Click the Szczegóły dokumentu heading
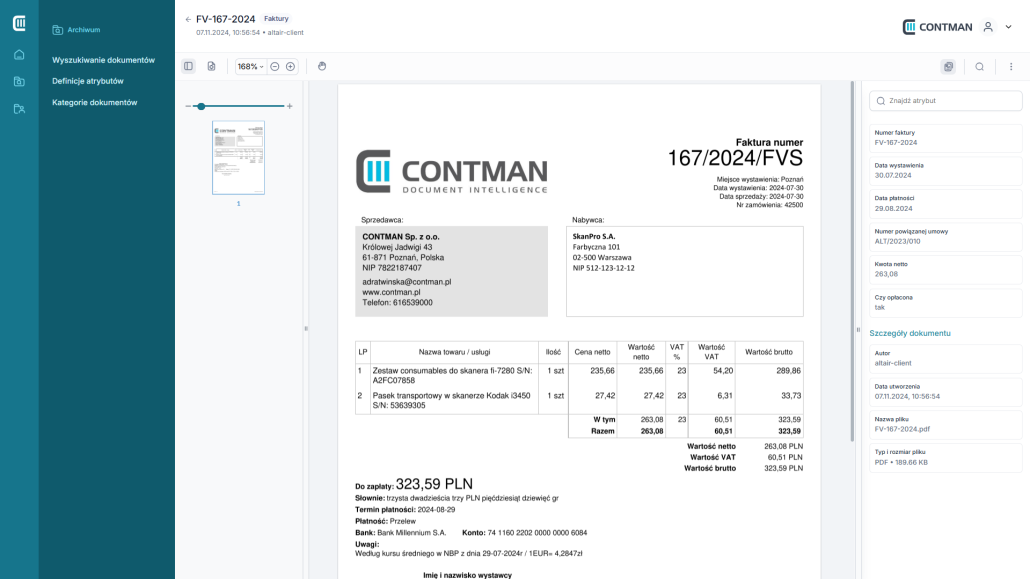The height and width of the screenshot is (579, 1030). point(910,333)
